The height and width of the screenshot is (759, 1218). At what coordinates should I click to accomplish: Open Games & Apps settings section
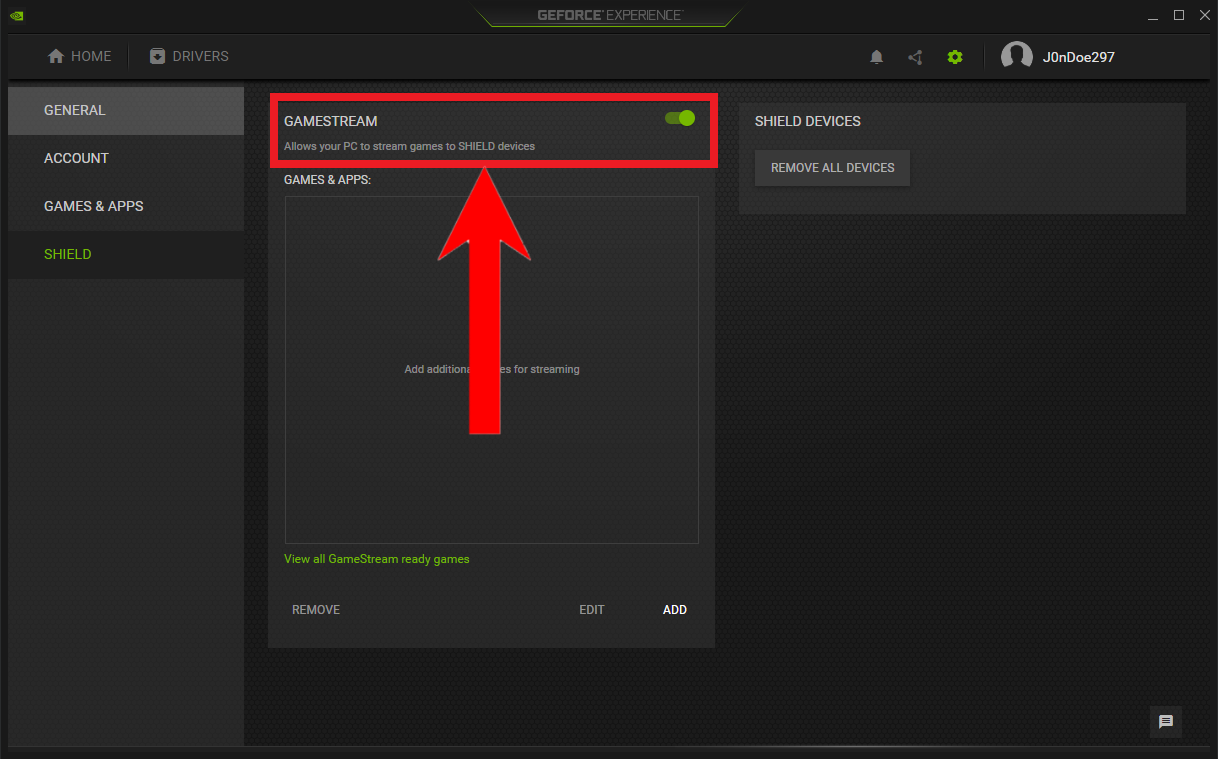[126, 206]
